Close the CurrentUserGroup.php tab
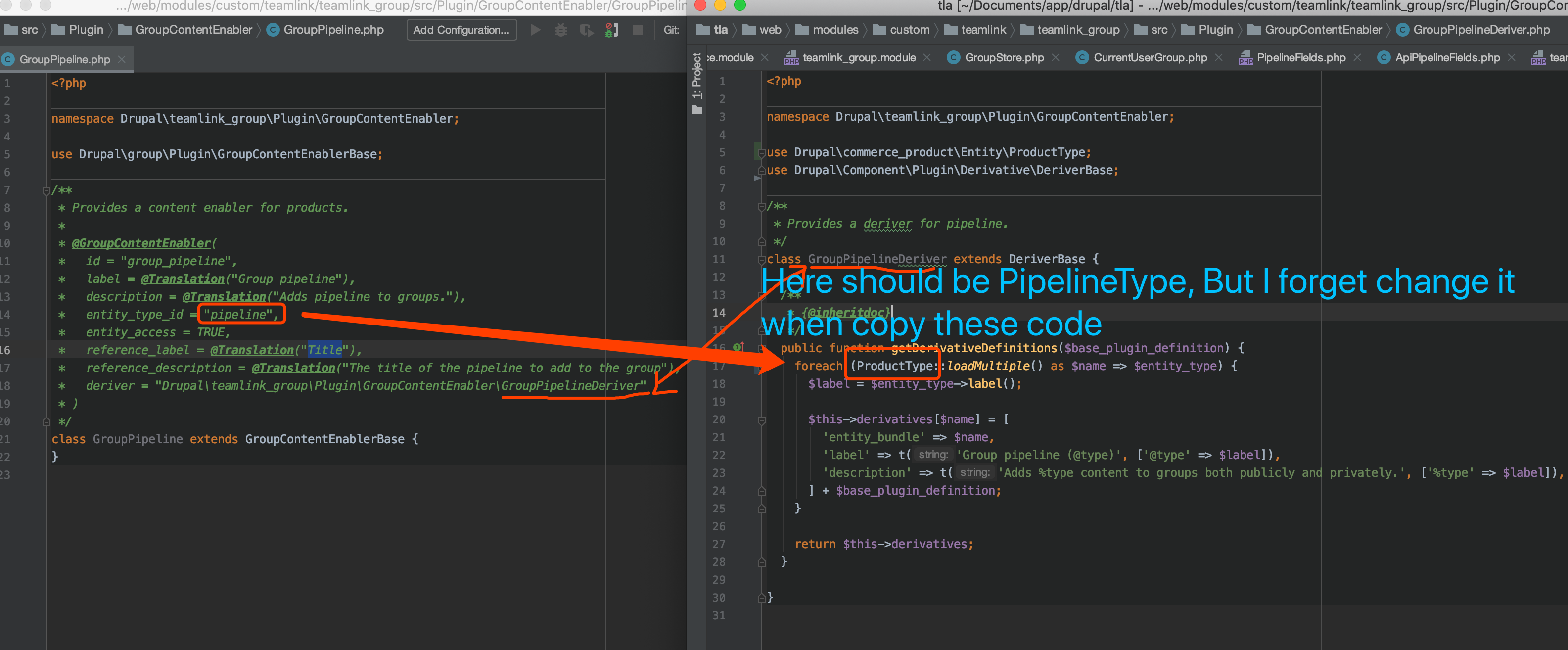1568x650 pixels. pyautogui.click(x=1219, y=58)
